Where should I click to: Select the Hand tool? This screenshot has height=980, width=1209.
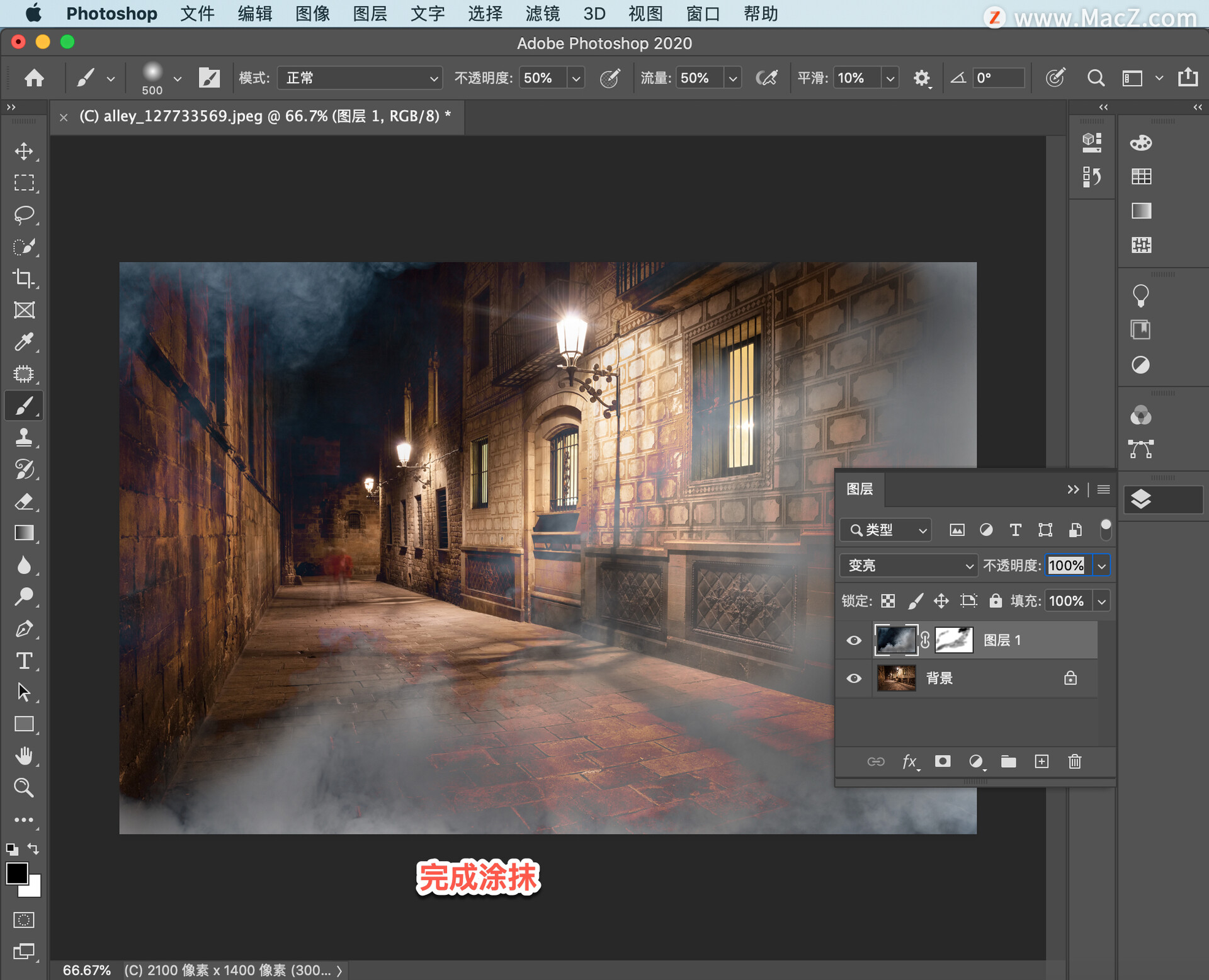click(x=24, y=756)
